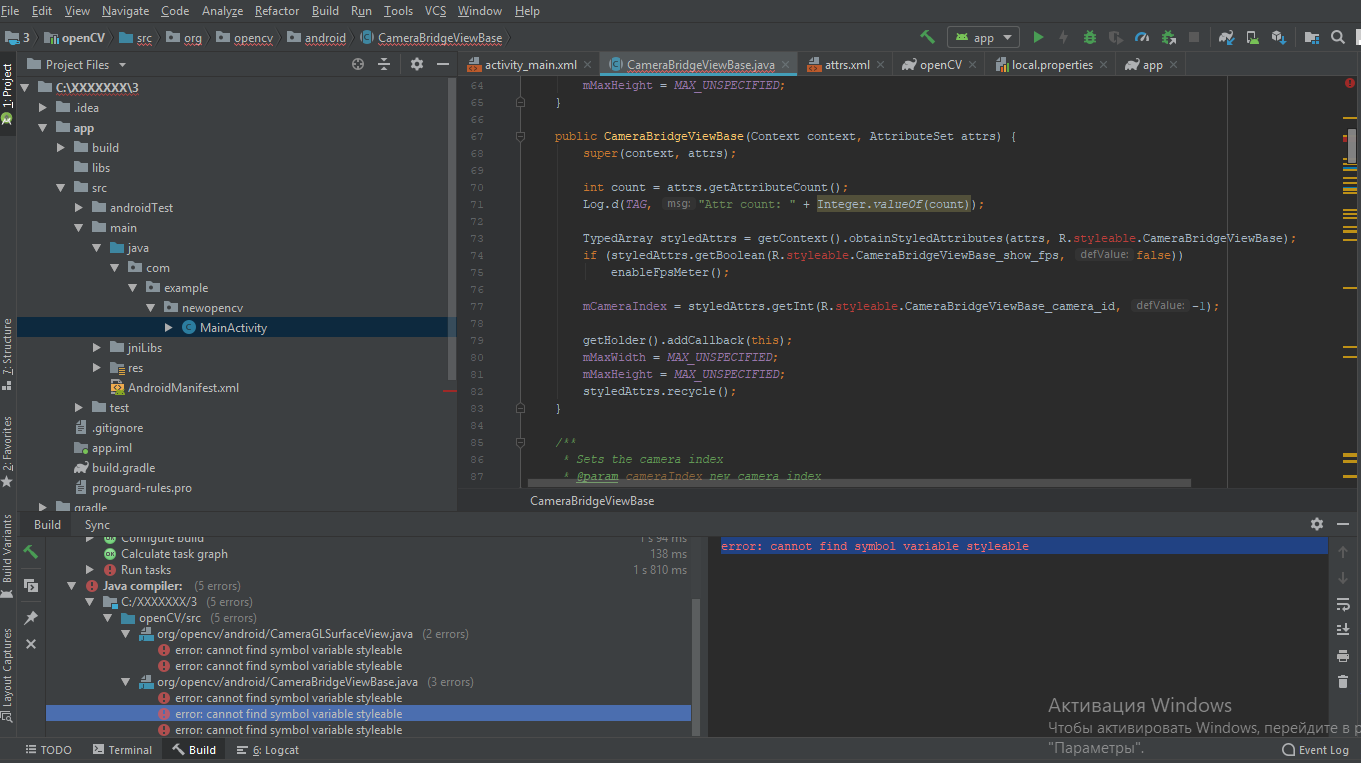Screen dimensions: 1361x763
Task: Click Attach Debugger to Android Process icon
Action: [1168, 37]
